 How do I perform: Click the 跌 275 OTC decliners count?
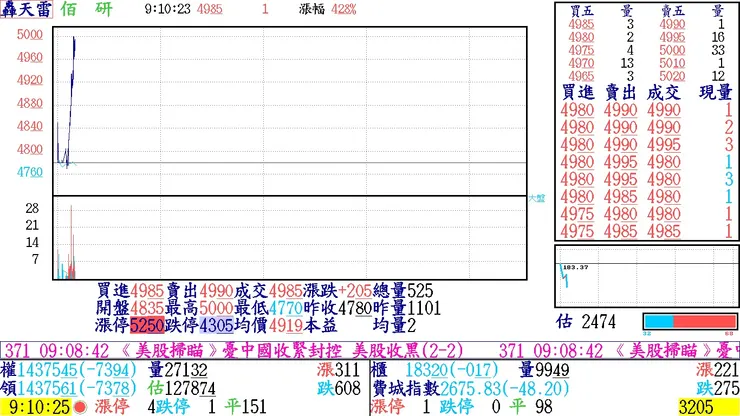718,389
